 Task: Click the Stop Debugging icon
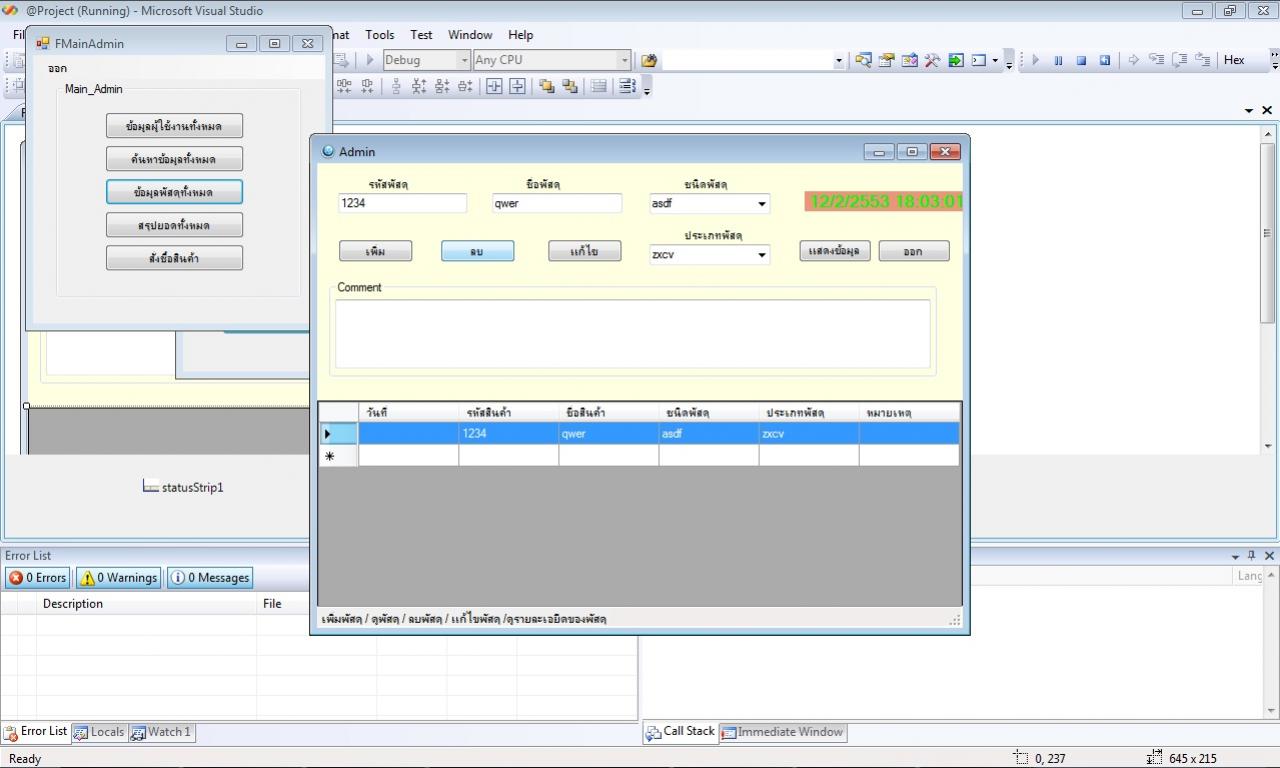click(1081, 60)
